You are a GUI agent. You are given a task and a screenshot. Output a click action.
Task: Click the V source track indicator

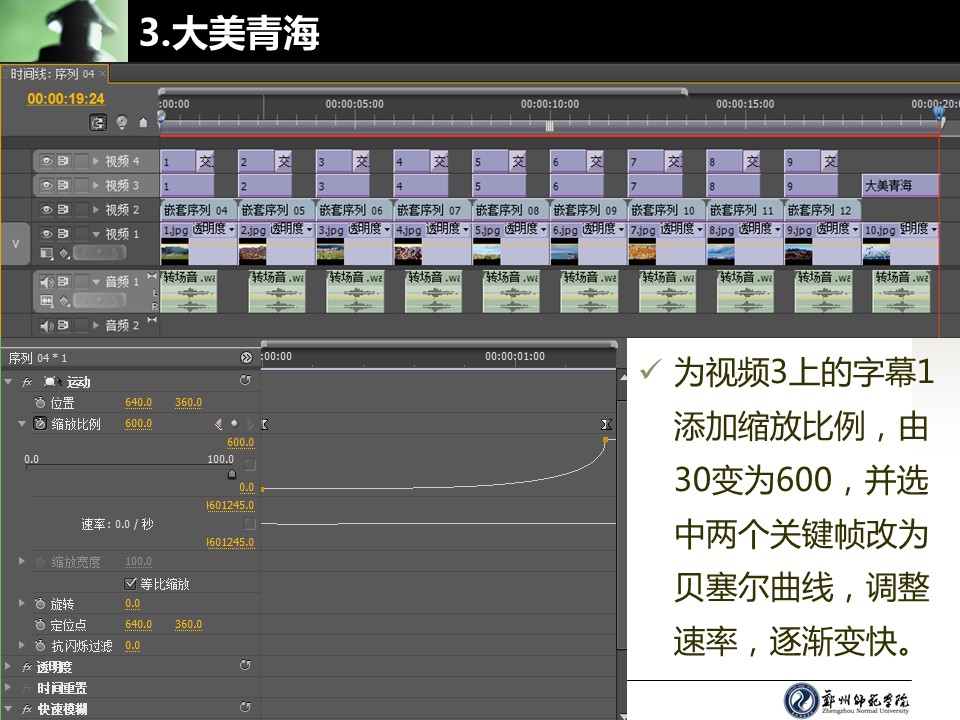[16, 243]
